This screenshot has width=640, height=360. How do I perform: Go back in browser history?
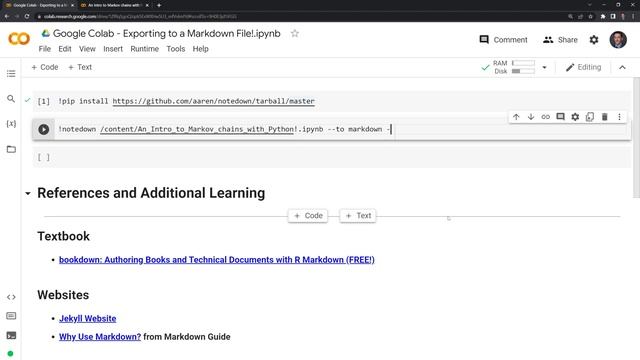click(7, 16)
